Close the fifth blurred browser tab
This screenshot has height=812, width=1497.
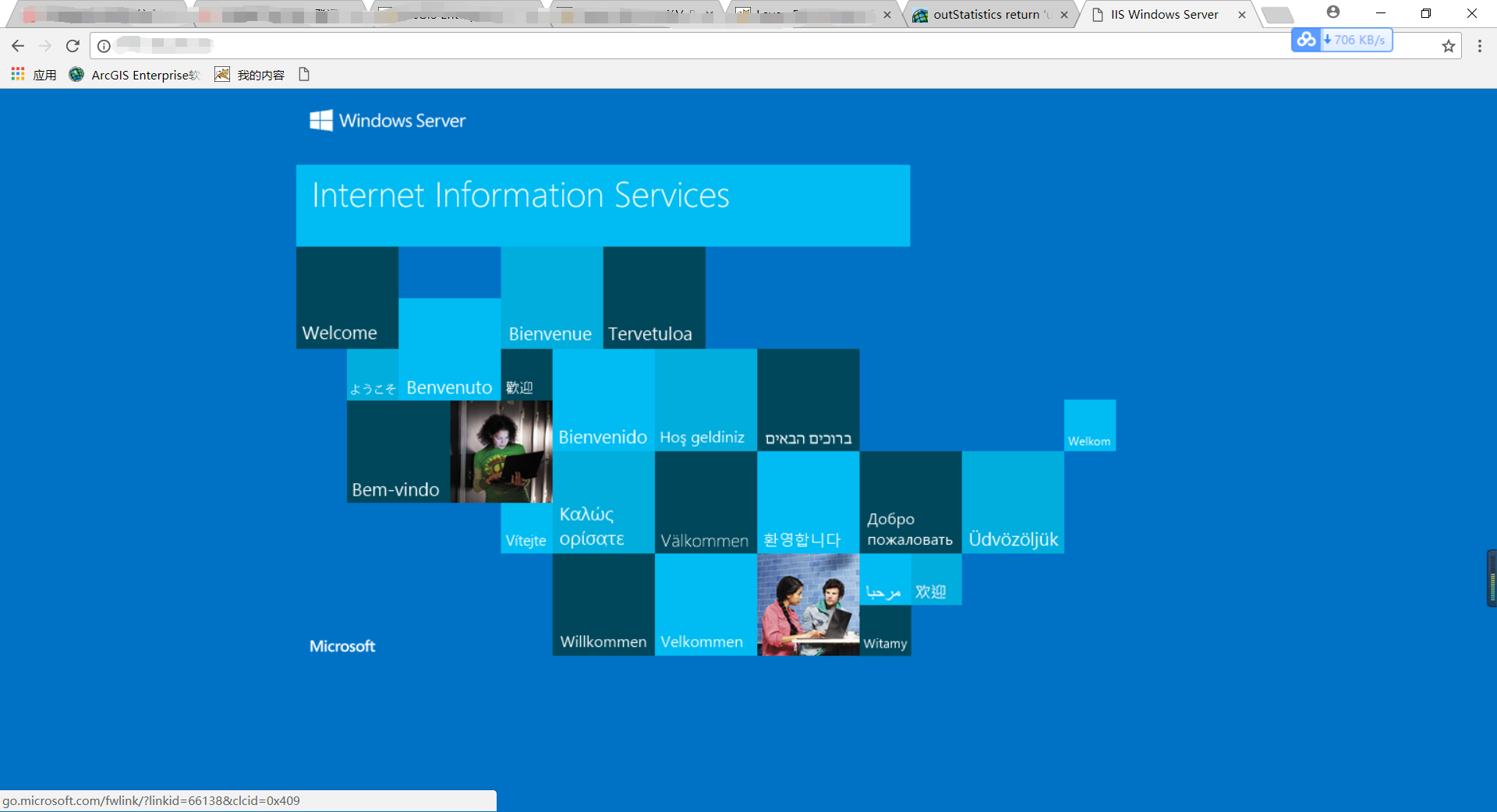(x=887, y=15)
